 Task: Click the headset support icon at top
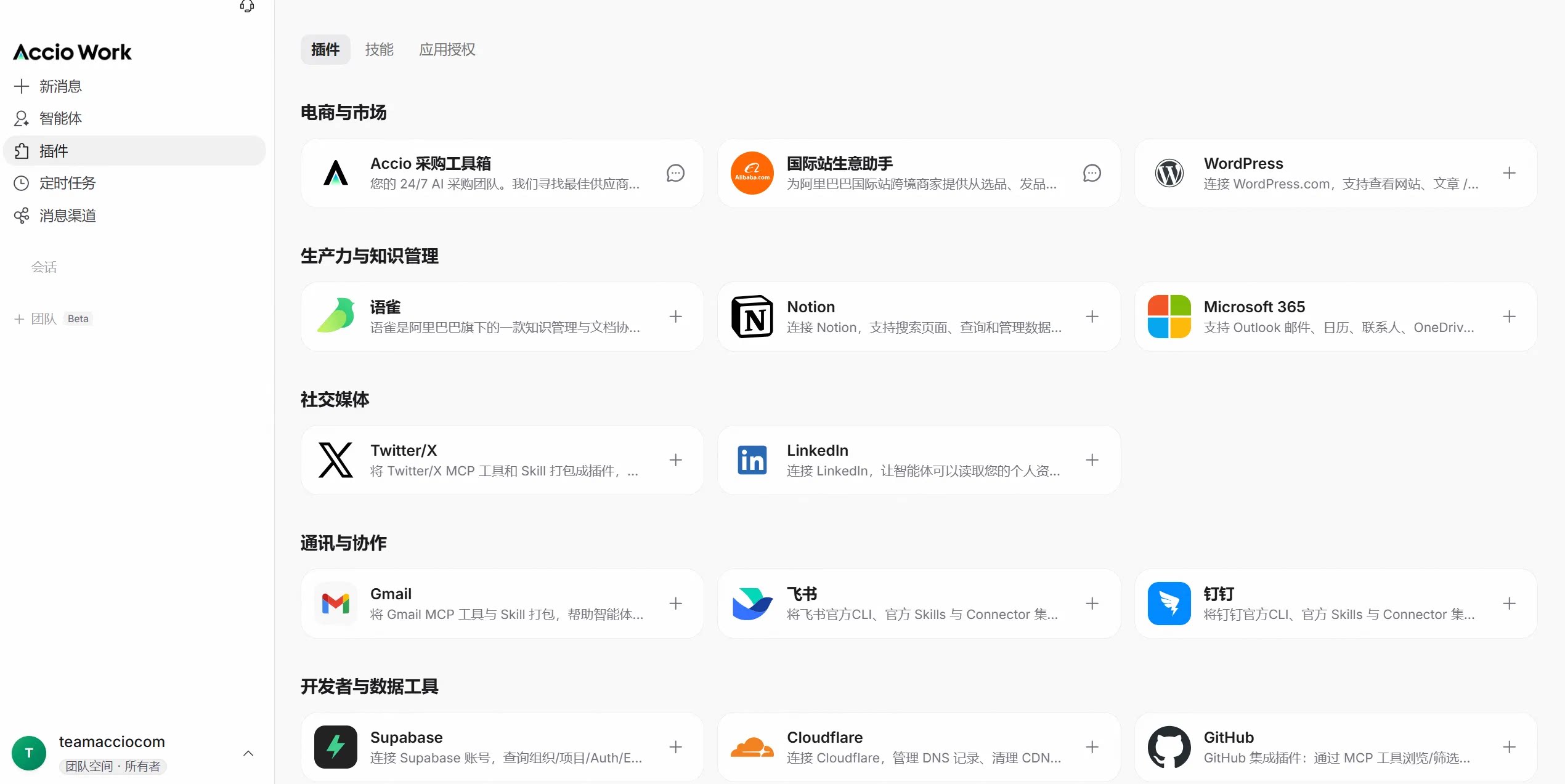247,6
